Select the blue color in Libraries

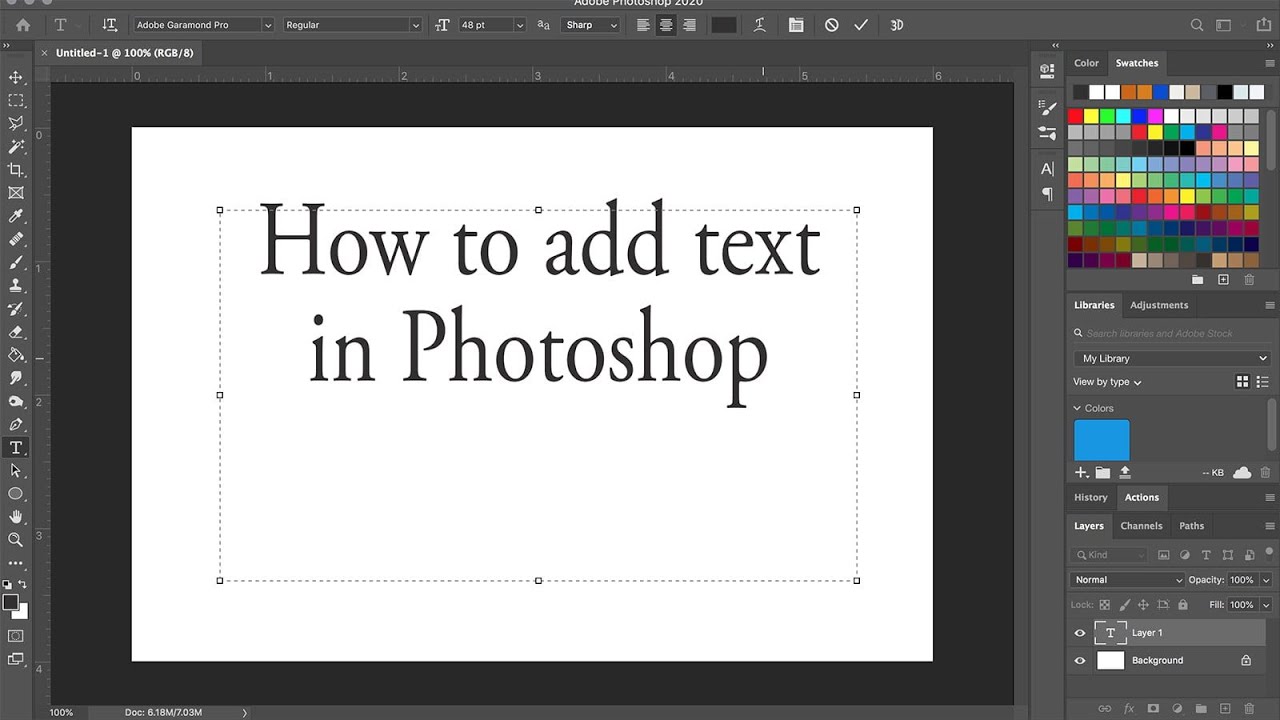pyautogui.click(x=1102, y=440)
